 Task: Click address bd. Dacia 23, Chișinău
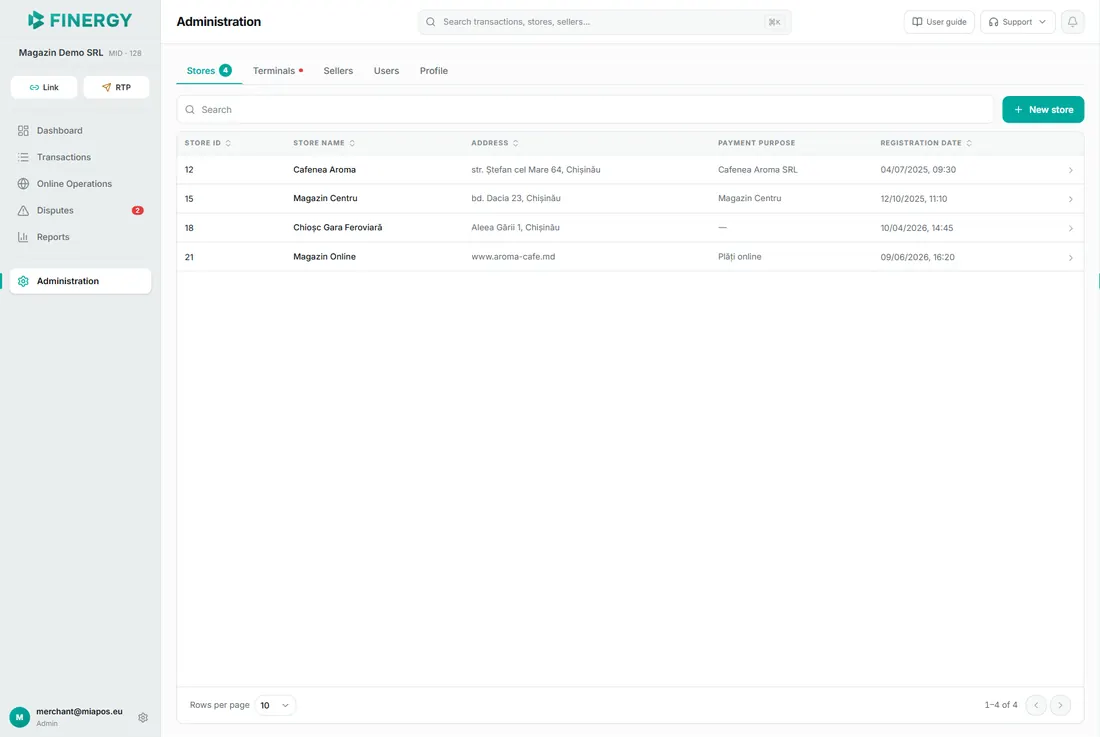(x=516, y=198)
